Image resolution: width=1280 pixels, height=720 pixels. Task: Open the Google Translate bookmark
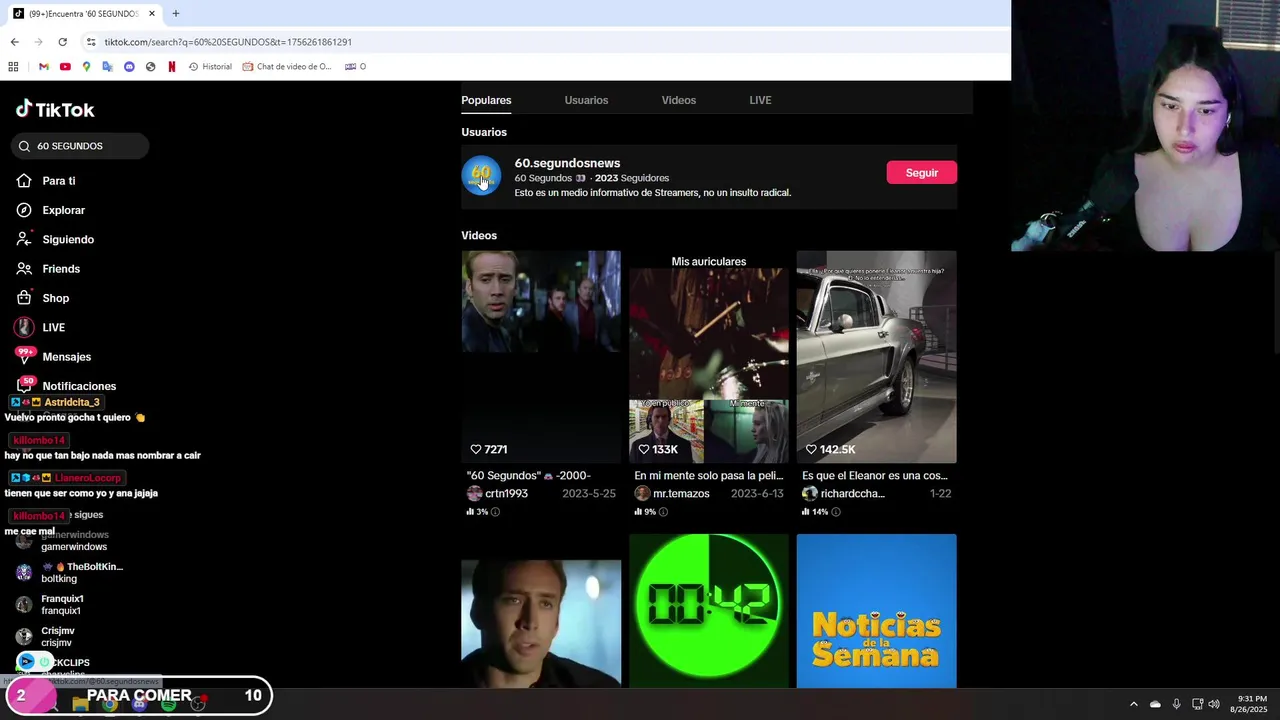click(x=107, y=67)
